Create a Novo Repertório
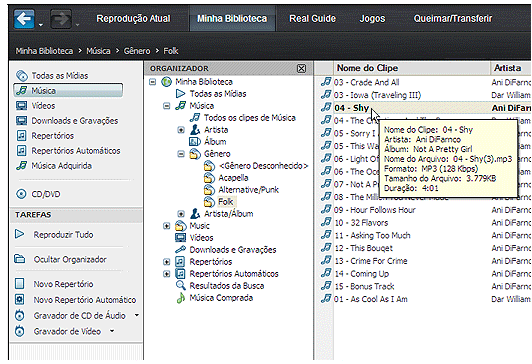Image resolution: width=532 pixels, height=364 pixels. tap(54, 284)
